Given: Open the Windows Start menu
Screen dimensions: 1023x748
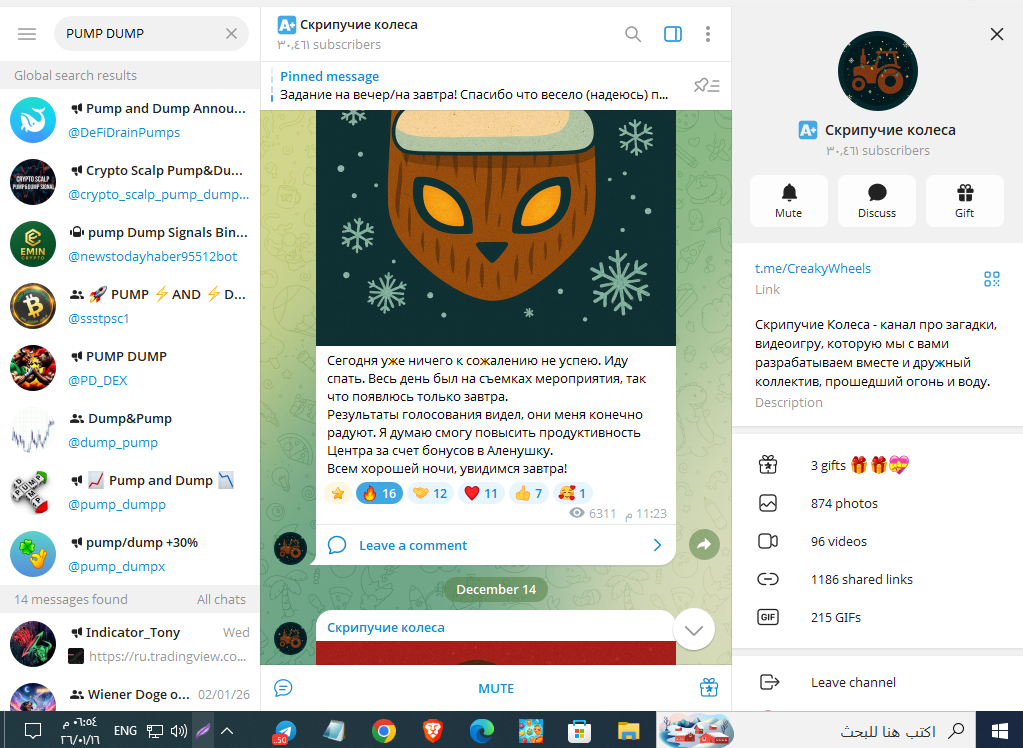Looking at the screenshot, I should click(x=1000, y=730).
